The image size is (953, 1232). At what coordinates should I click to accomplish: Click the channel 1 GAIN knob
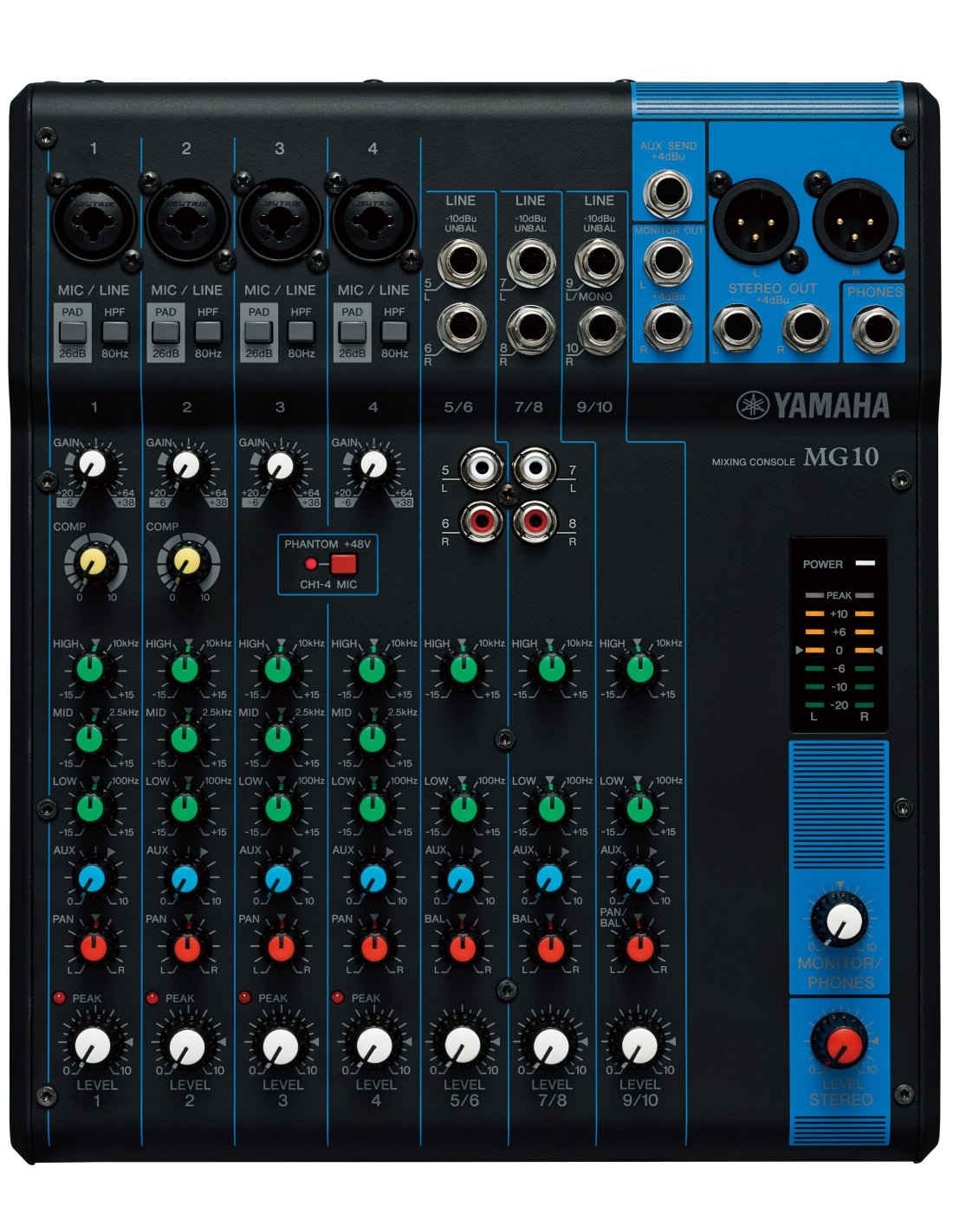point(92,466)
